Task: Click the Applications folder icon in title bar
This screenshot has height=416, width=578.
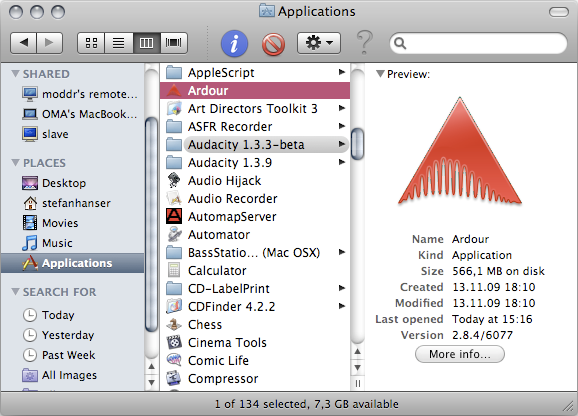Action: pyautogui.click(x=267, y=11)
